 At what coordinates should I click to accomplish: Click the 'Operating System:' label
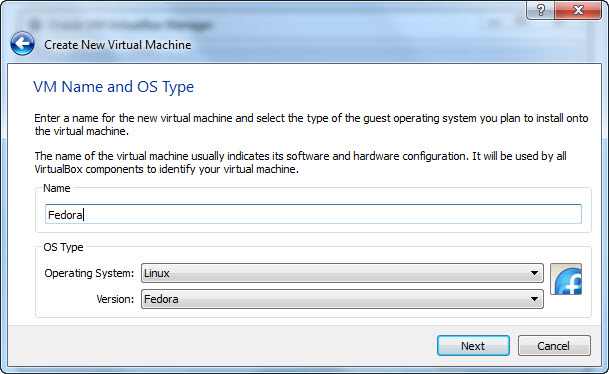pyautogui.click(x=89, y=273)
